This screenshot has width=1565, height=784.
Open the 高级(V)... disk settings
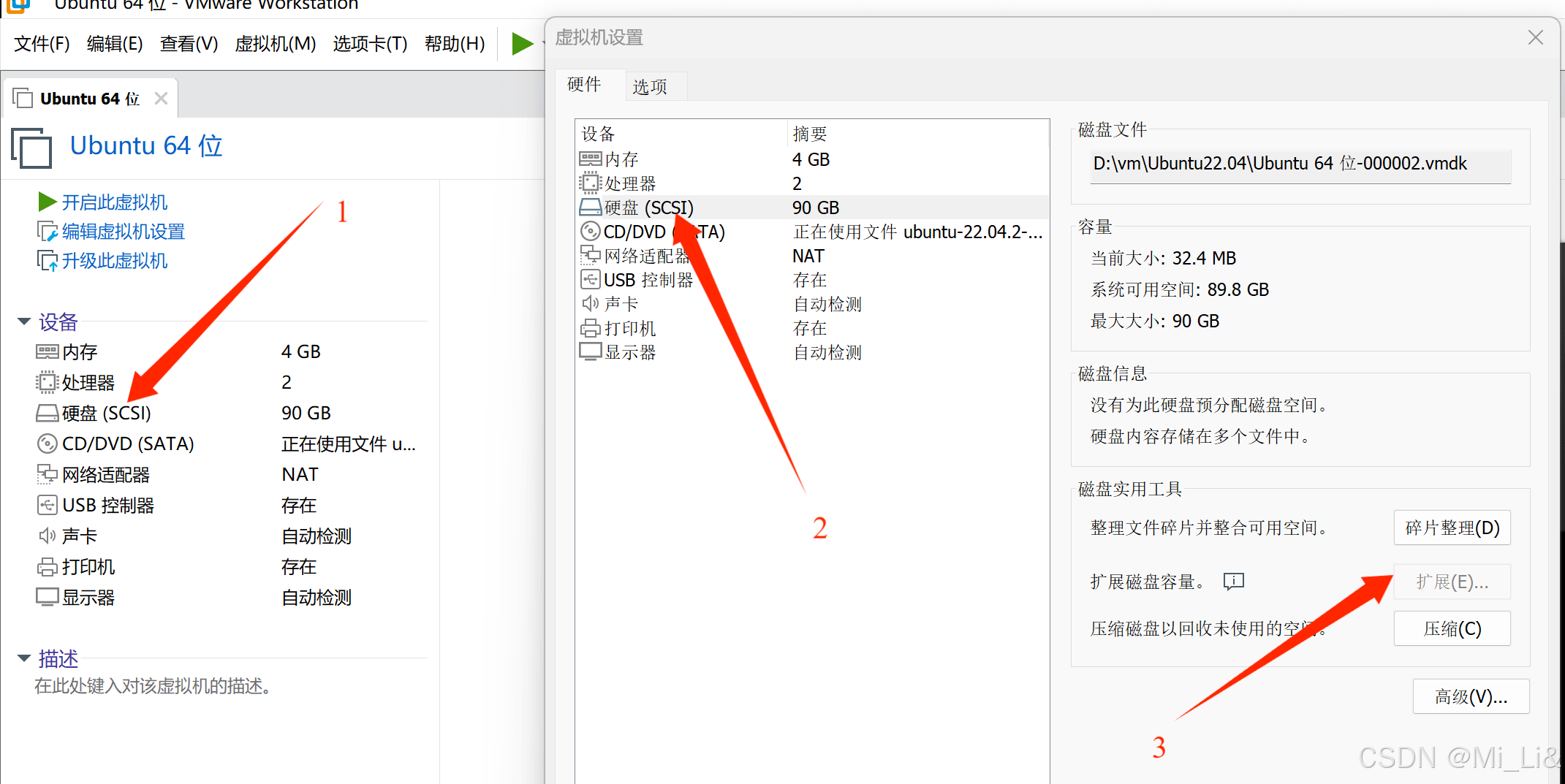click(x=1471, y=696)
